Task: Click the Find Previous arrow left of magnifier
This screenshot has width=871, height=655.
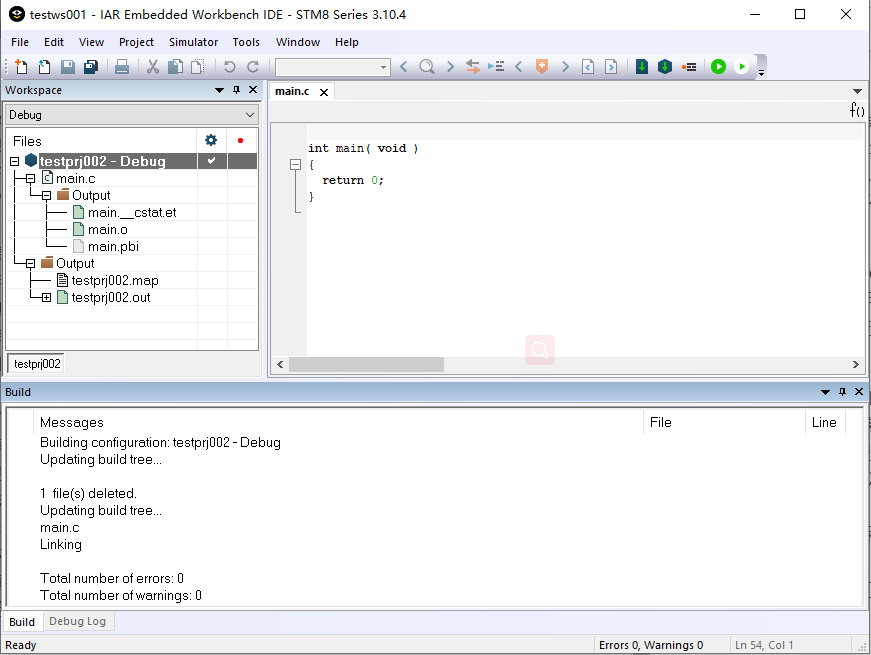Action: (404, 67)
